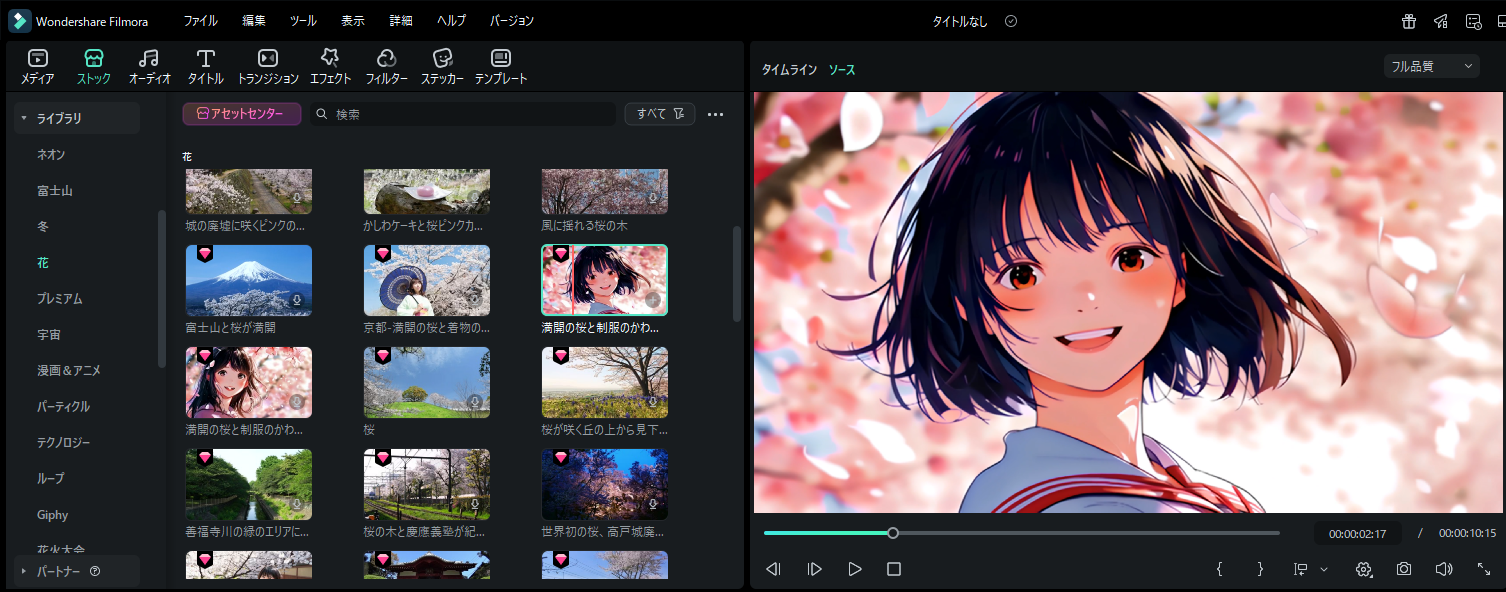Toggle fullscreen preview mode

(x=1484, y=569)
